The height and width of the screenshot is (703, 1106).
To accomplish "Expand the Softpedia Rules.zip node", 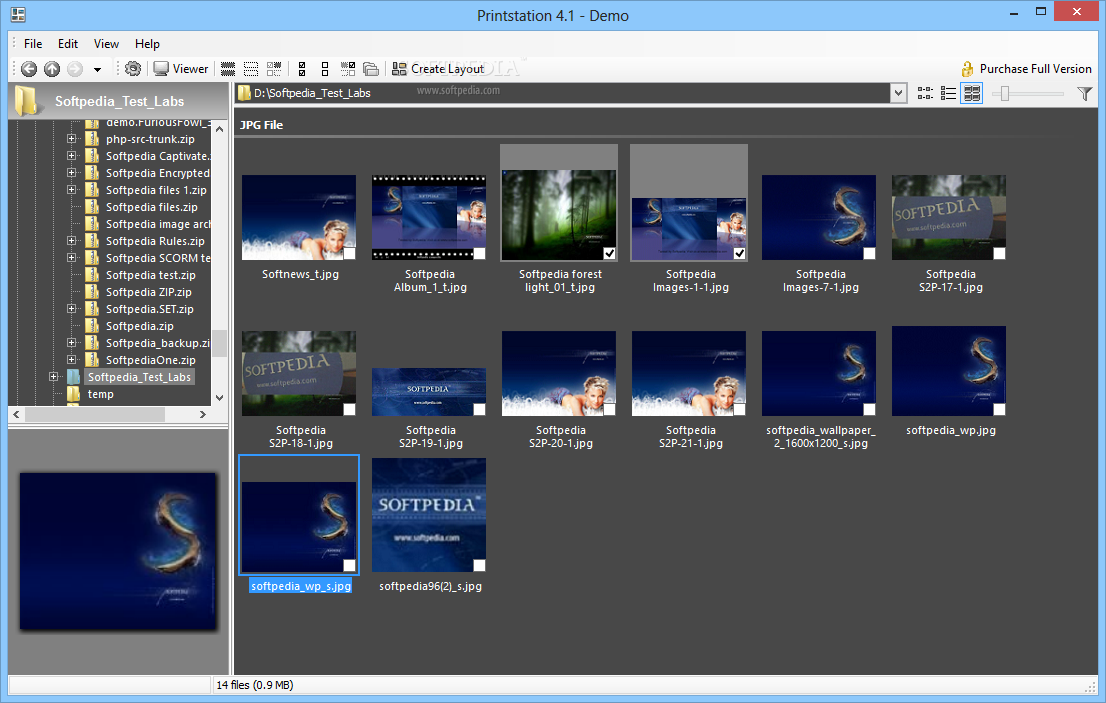I will 71,241.
